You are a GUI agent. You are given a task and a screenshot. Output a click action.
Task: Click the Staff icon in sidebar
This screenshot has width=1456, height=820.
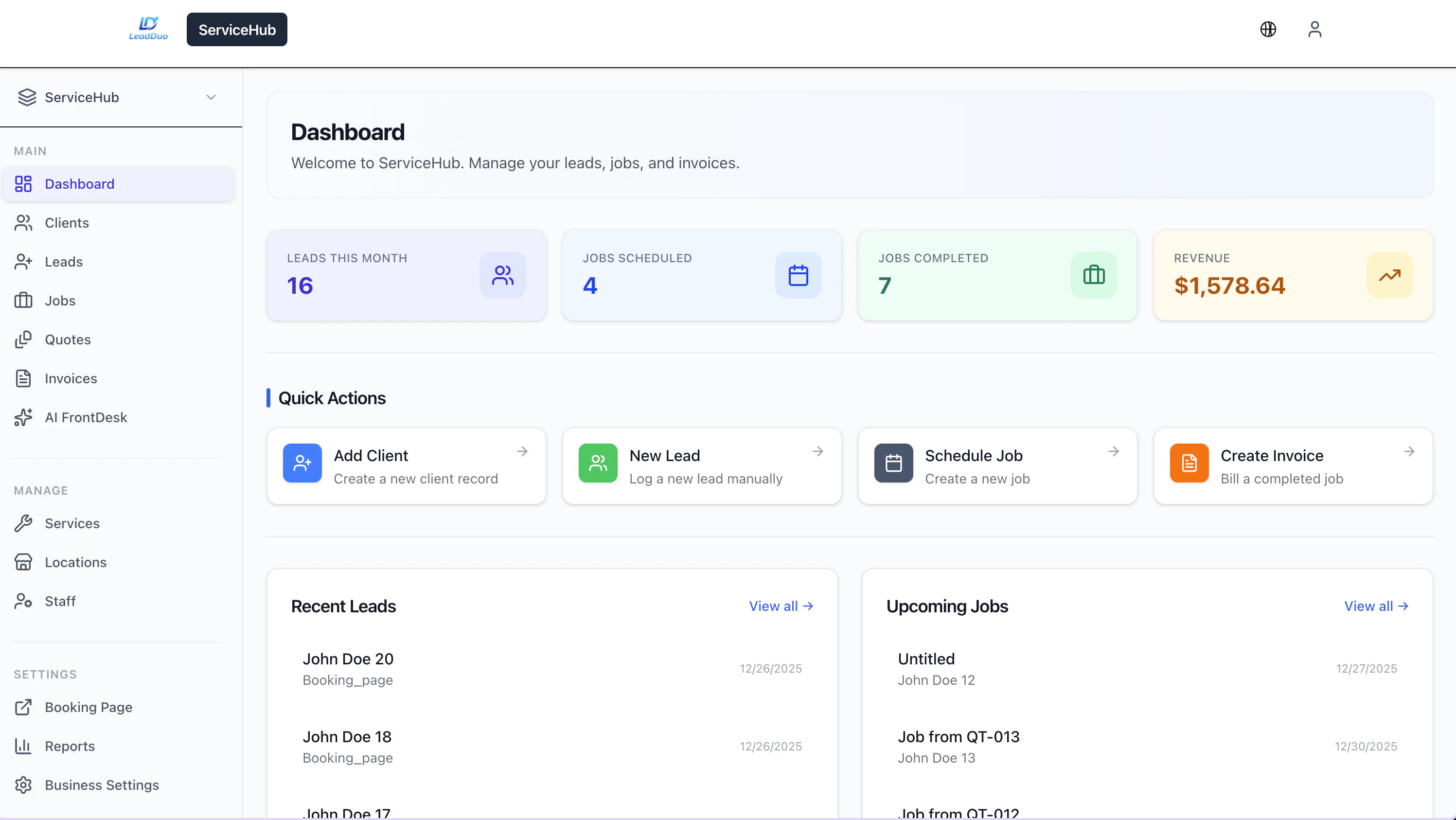click(x=23, y=601)
